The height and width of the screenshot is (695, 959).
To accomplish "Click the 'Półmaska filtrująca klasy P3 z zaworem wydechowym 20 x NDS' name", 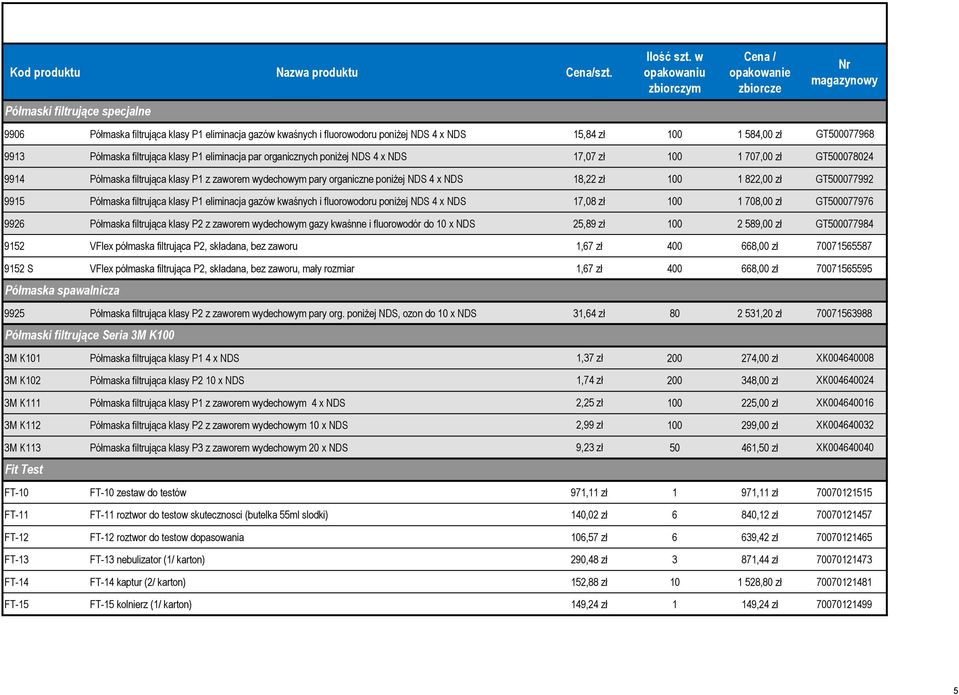I will [x=219, y=448].
